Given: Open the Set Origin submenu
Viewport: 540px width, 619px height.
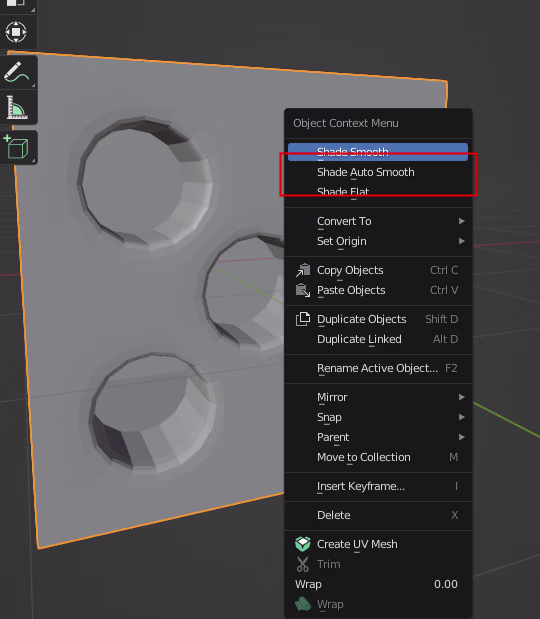Looking at the screenshot, I should (378, 241).
